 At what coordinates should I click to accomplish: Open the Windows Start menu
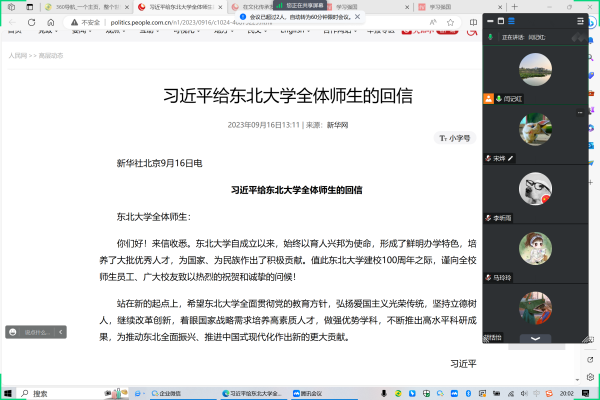point(8,393)
